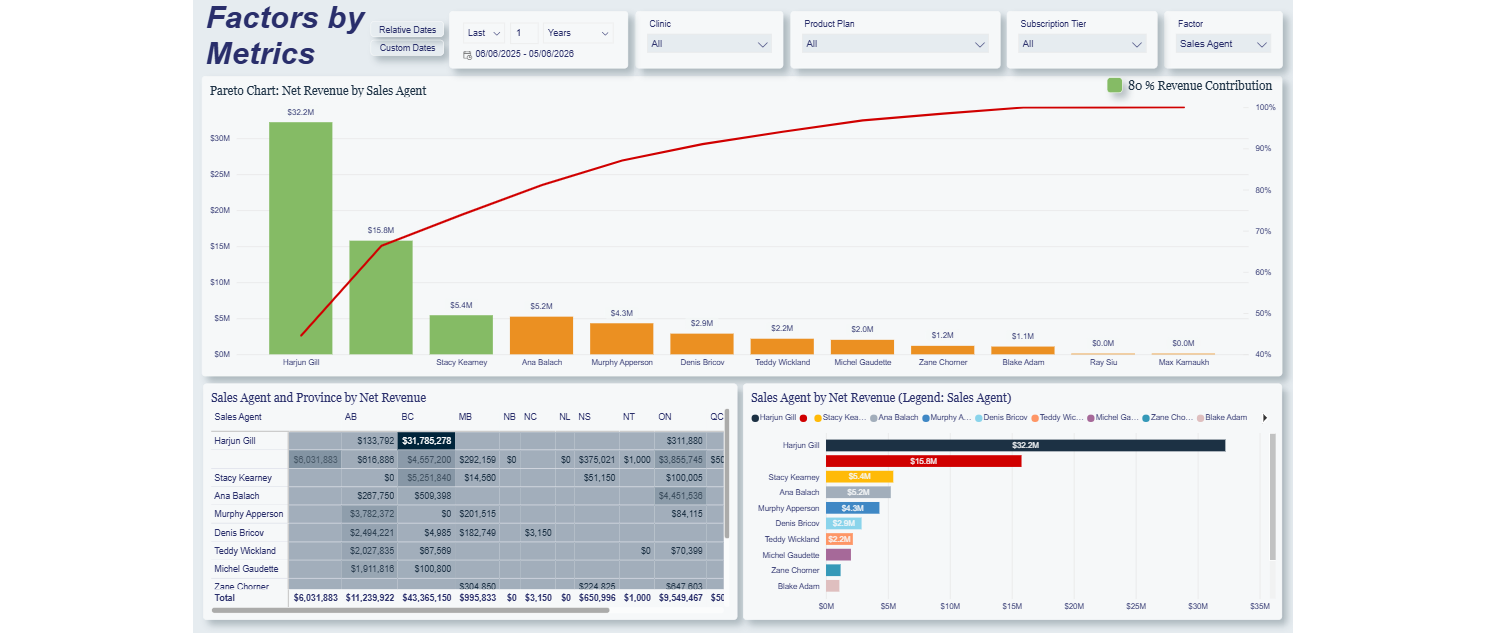Click Murphy Apperson's $4.3M Pareto bar

621,338
